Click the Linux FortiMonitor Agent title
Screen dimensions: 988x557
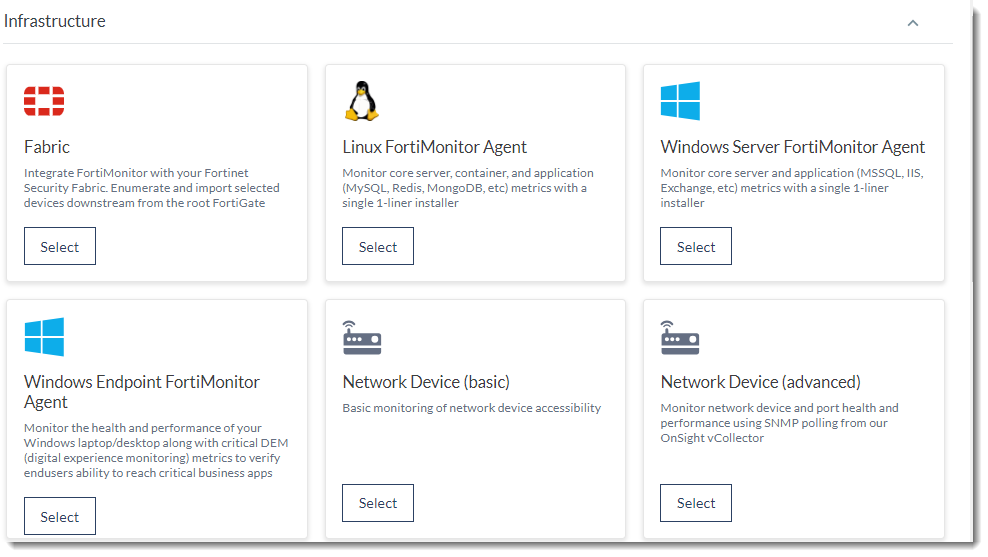pos(435,147)
